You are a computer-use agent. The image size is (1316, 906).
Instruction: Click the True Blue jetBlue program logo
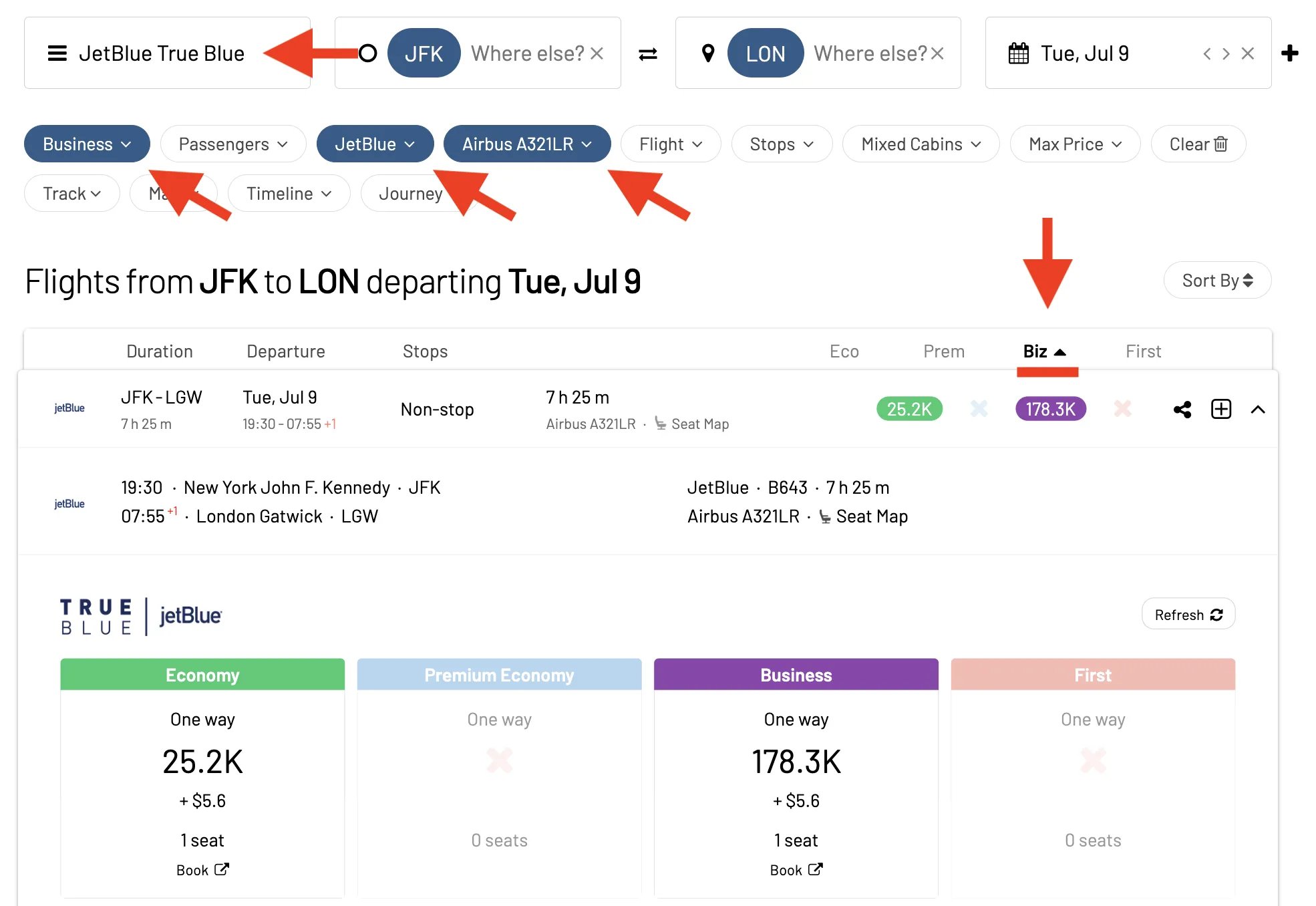point(141,616)
